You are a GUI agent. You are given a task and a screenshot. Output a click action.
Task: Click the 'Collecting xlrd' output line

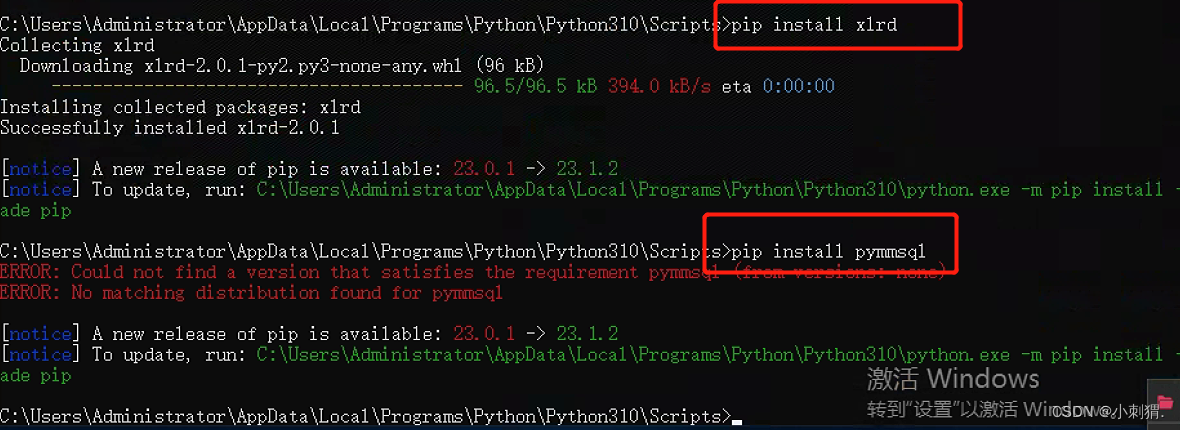click(77, 45)
